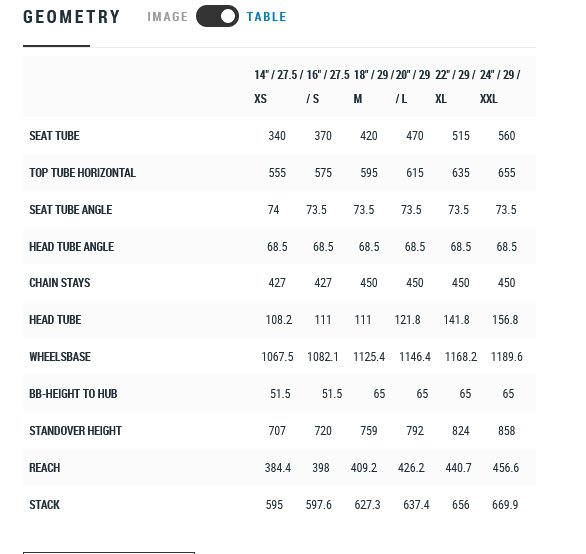Toggle the Image/Table geometry switch
Viewport: 586px width, 554px height.
(217, 16)
